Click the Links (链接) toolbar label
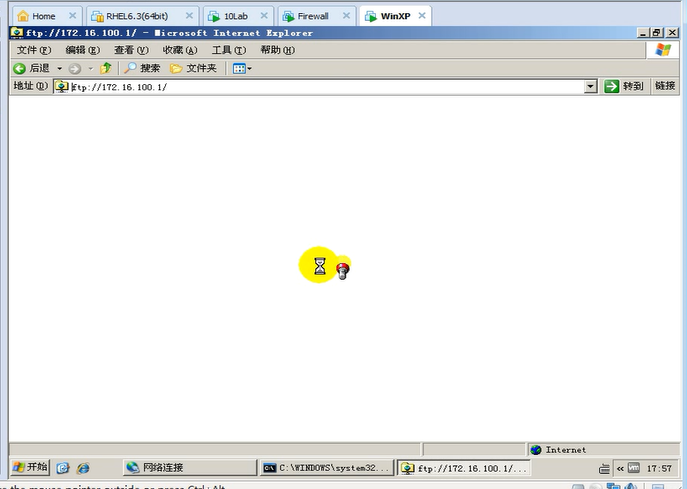 [x=665, y=87]
